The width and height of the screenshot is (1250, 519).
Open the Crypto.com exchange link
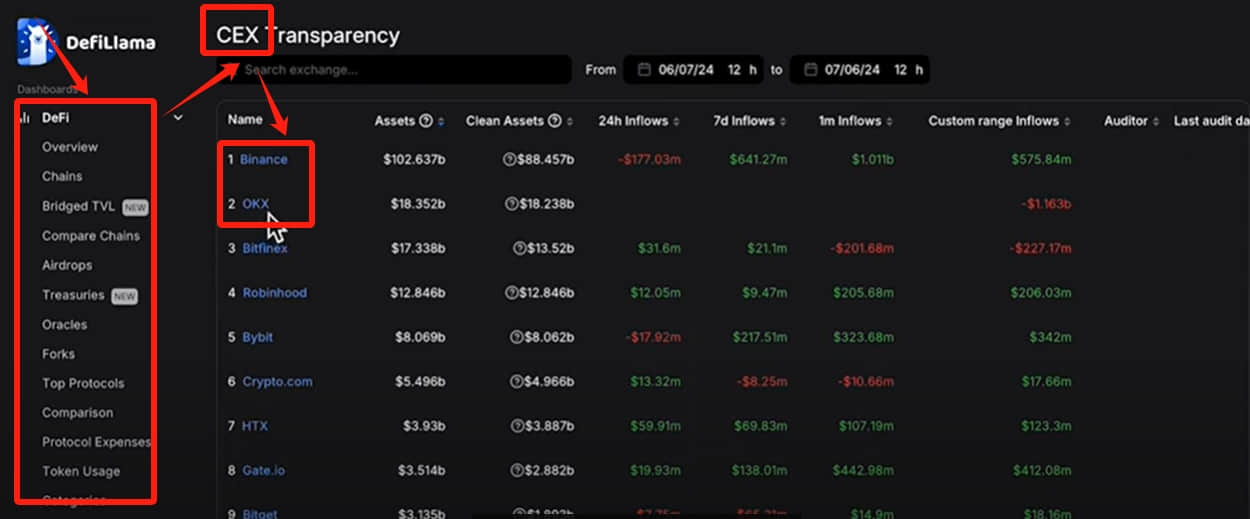[x=277, y=382]
